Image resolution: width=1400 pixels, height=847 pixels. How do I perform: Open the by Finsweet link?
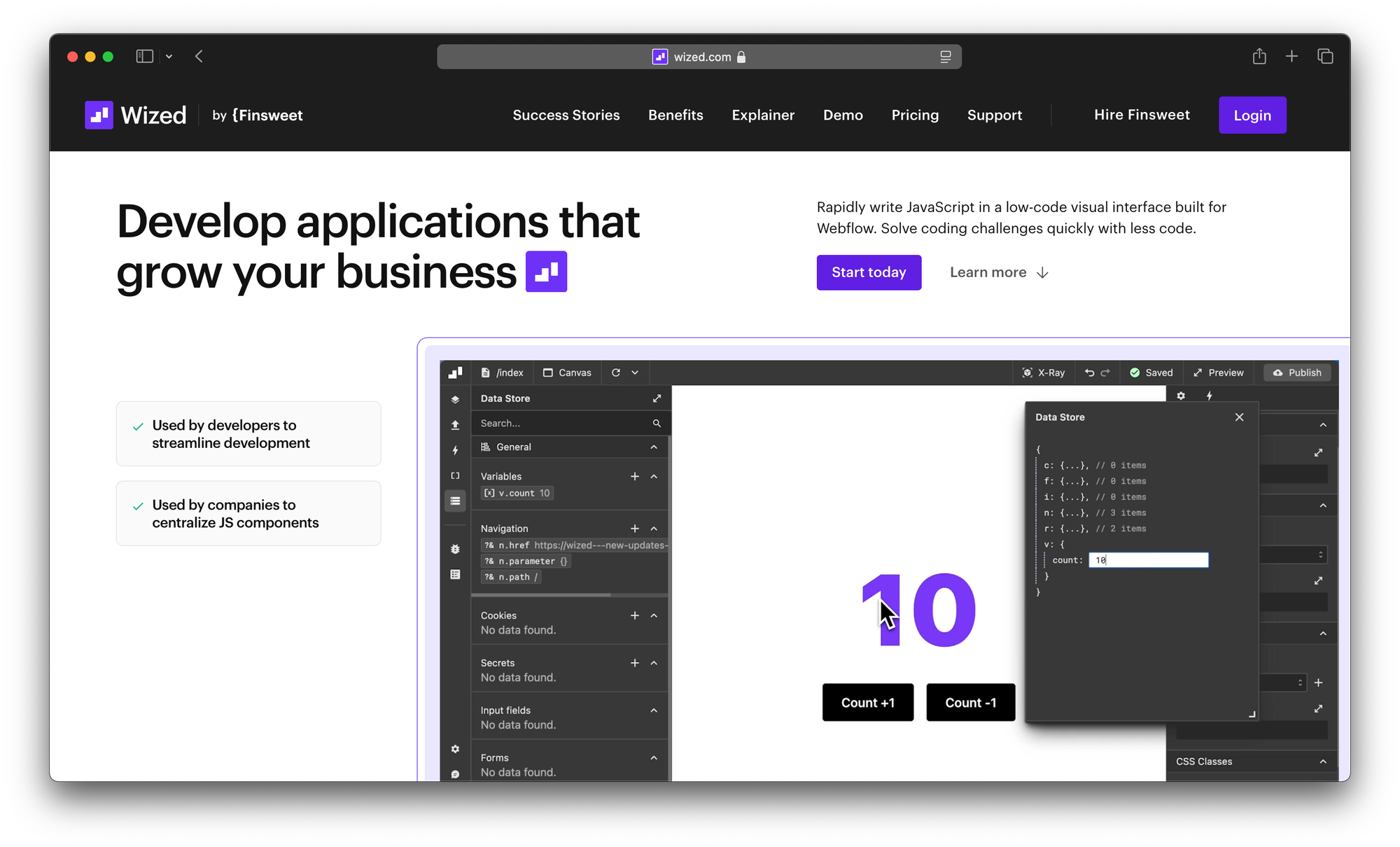258,115
